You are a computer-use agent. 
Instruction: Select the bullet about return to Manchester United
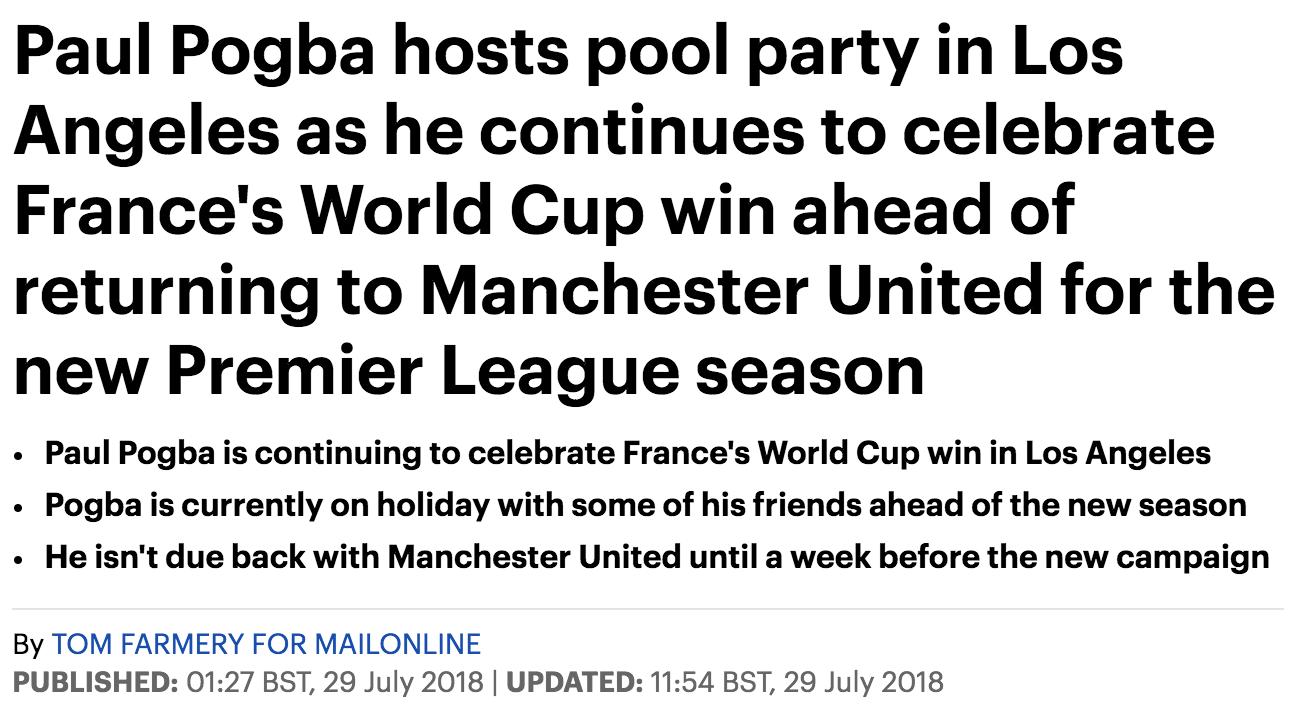click(x=656, y=556)
